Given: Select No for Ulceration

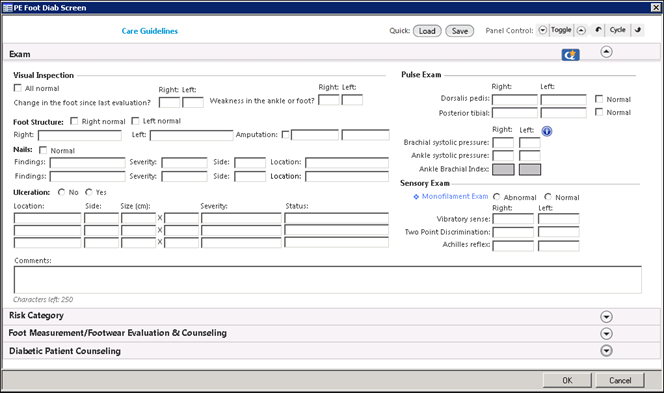Looking at the screenshot, I should 61,192.
